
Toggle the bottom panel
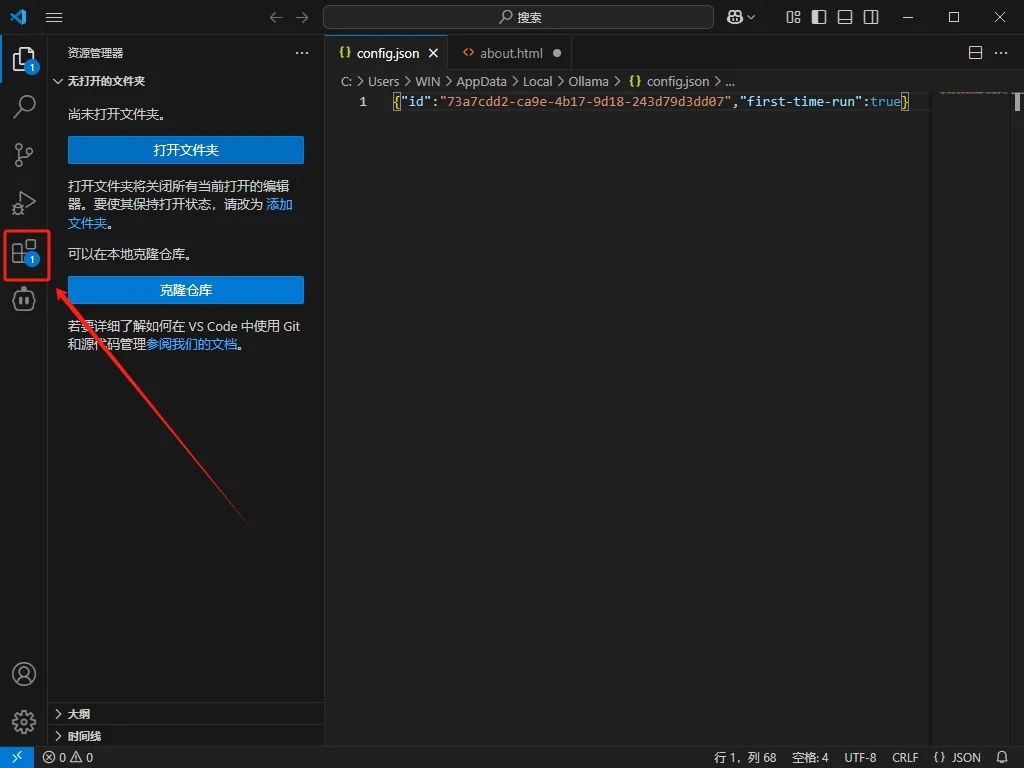(844, 17)
